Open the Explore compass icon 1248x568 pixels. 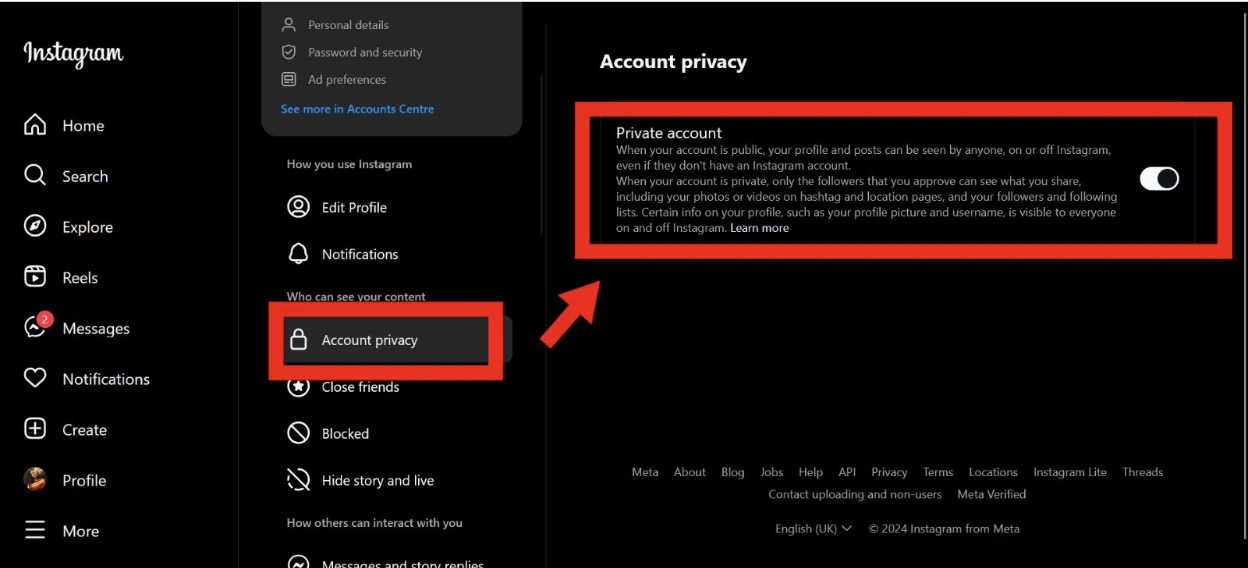35,227
